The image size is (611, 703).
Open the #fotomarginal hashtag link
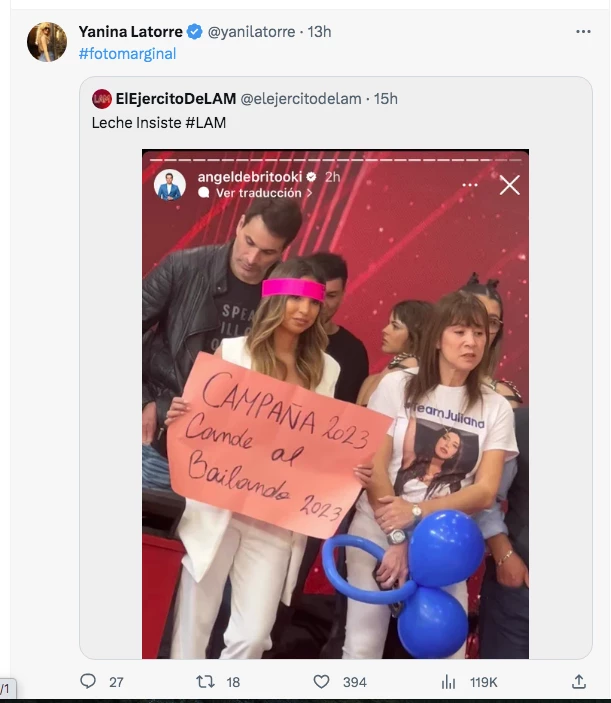point(127,54)
